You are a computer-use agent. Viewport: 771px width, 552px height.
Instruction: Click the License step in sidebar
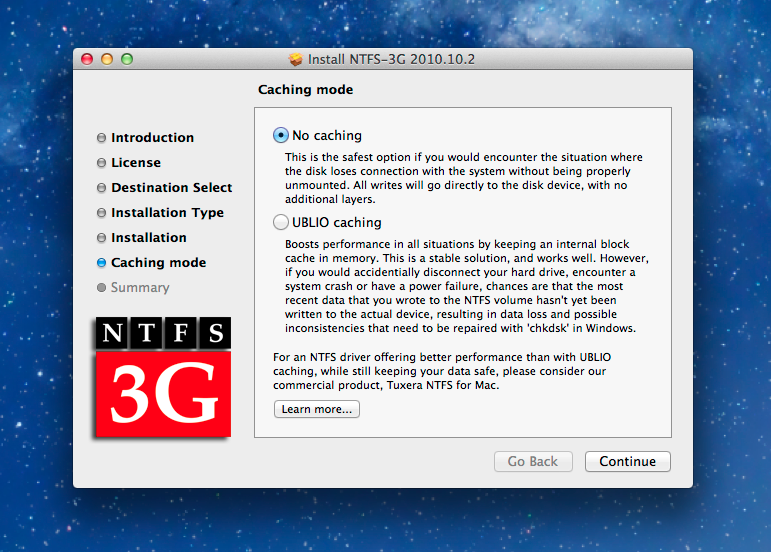click(x=136, y=163)
